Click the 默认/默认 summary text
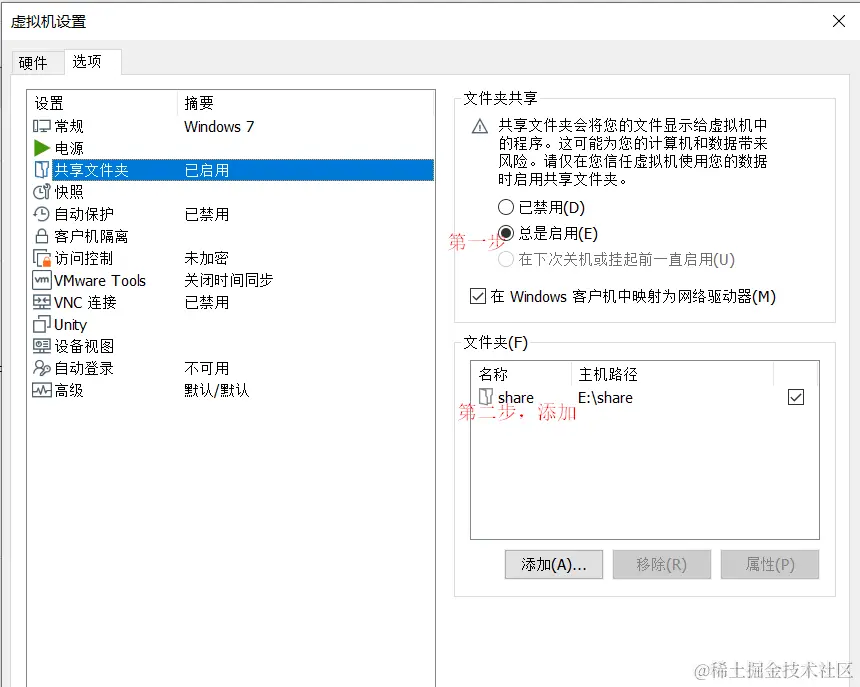860x687 pixels. [217, 390]
